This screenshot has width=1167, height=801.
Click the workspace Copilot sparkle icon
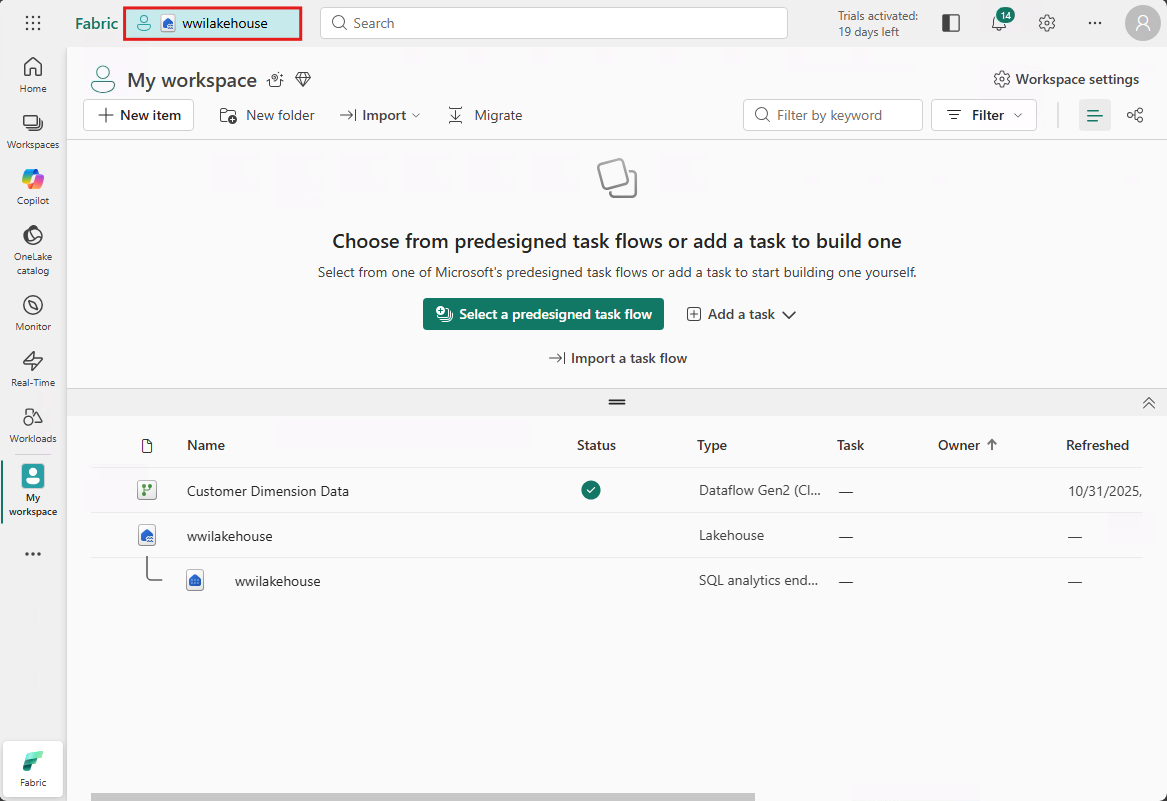[275, 79]
